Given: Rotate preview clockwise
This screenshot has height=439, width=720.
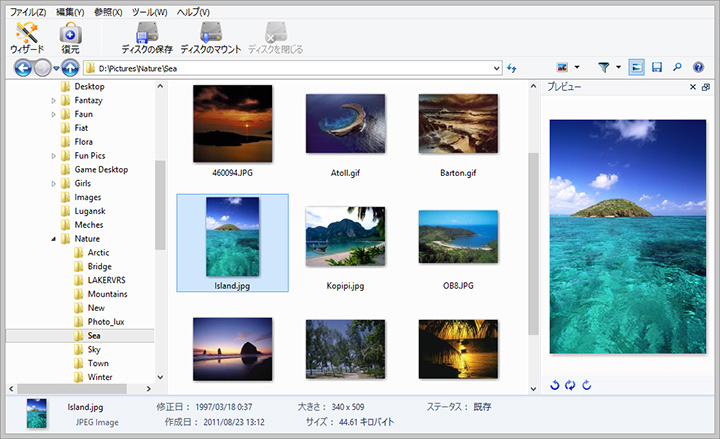Looking at the screenshot, I should 586,385.
